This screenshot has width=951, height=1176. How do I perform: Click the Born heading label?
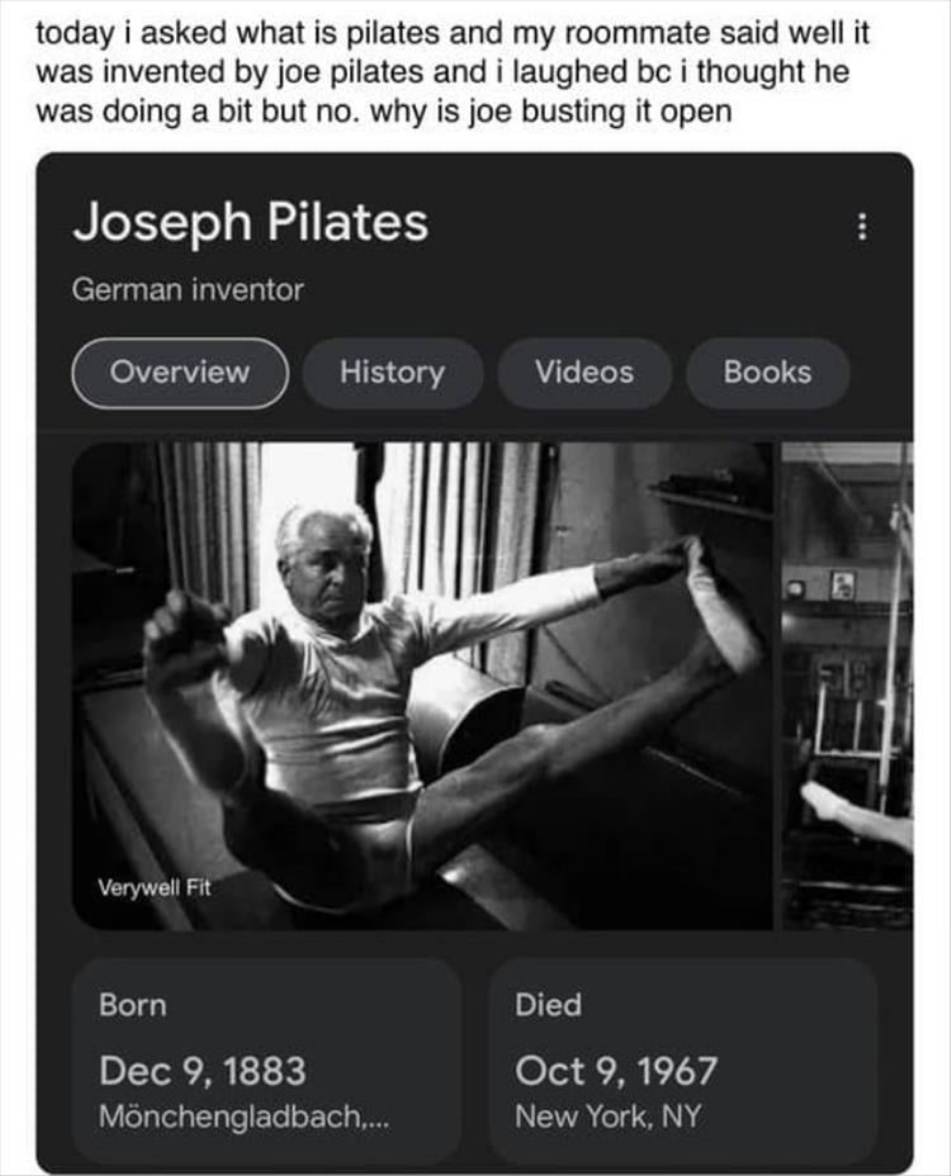click(133, 1005)
